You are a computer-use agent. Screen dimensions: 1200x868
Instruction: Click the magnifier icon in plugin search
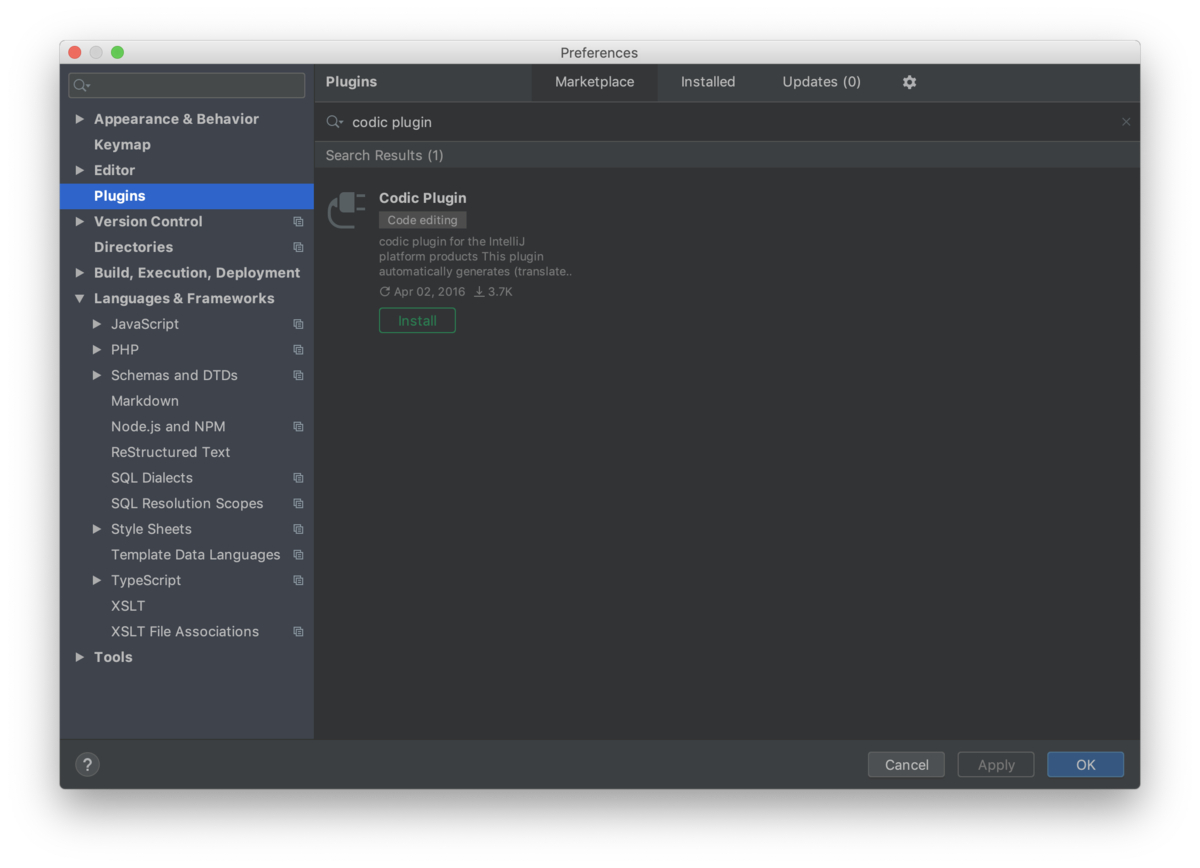tap(335, 122)
